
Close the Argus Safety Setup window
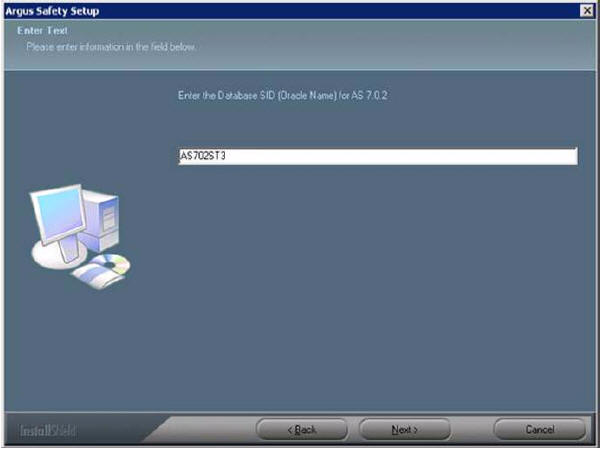click(x=587, y=11)
